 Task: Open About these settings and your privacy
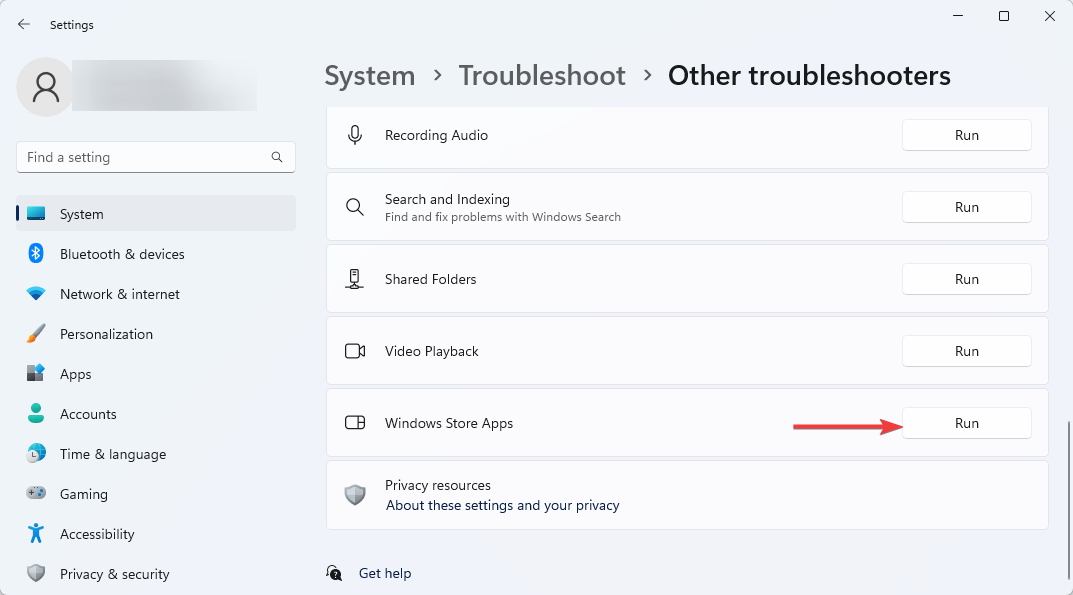coord(502,505)
